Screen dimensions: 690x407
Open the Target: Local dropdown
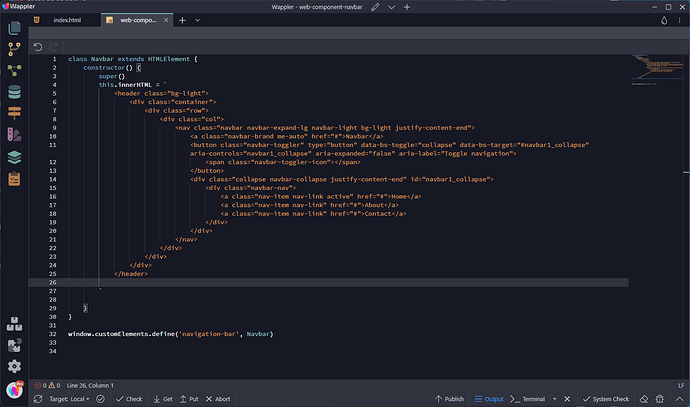click(x=69, y=399)
